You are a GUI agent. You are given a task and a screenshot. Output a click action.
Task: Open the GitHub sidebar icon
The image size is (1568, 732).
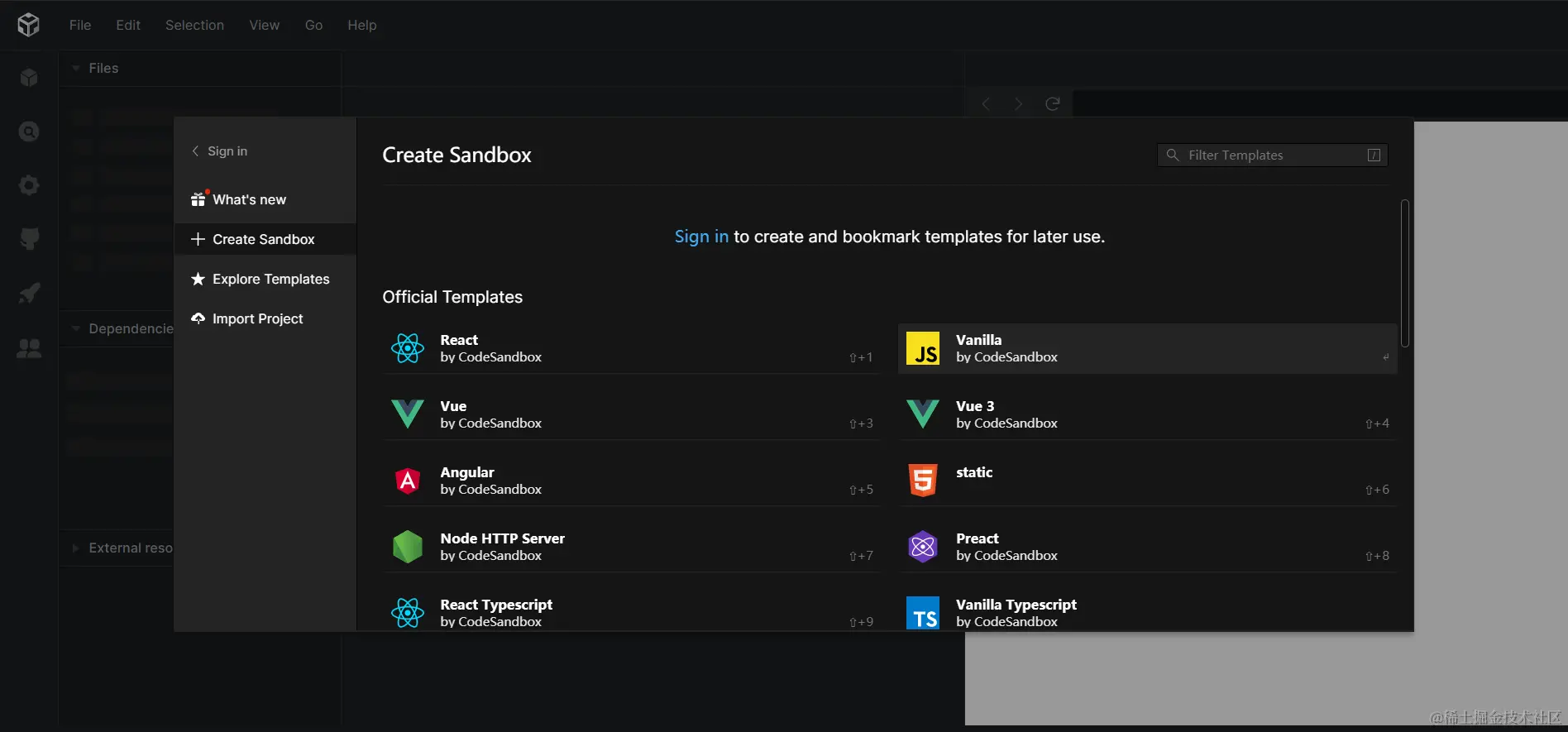[x=29, y=239]
